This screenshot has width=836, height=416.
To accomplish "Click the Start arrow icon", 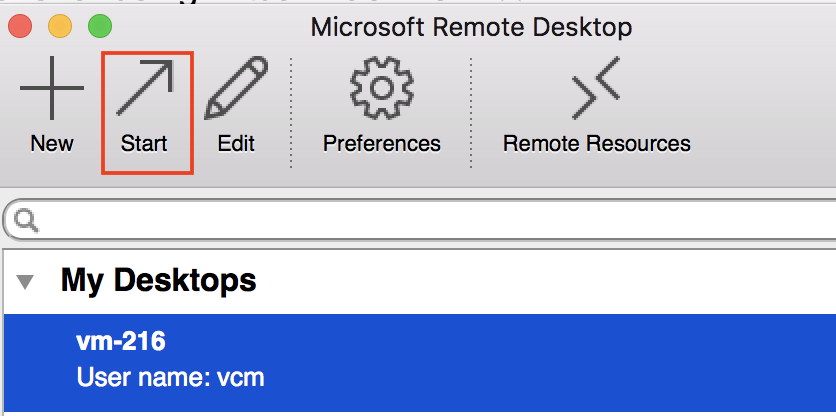I will coord(146,87).
